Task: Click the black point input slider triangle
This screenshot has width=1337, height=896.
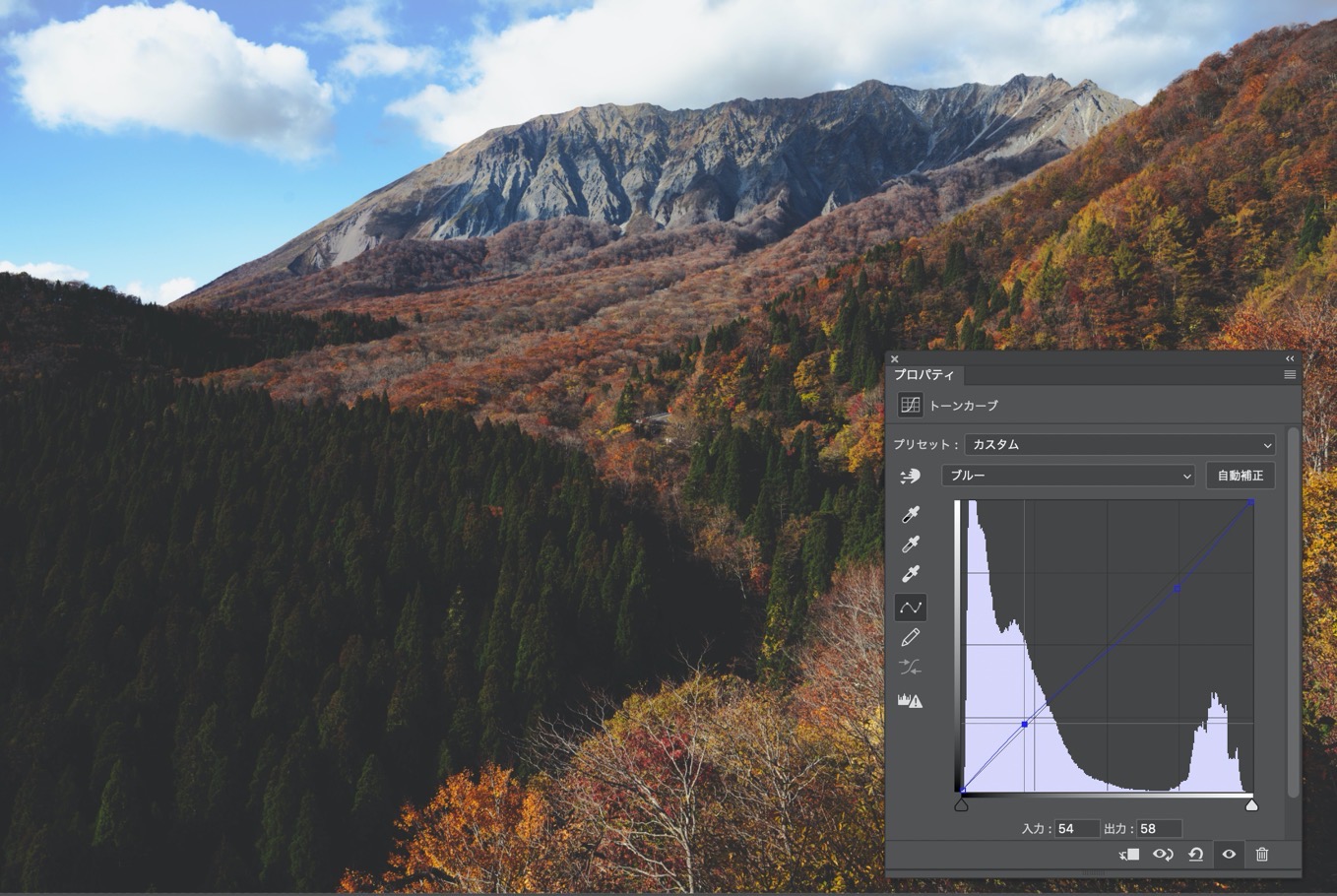Action: (x=962, y=804)
